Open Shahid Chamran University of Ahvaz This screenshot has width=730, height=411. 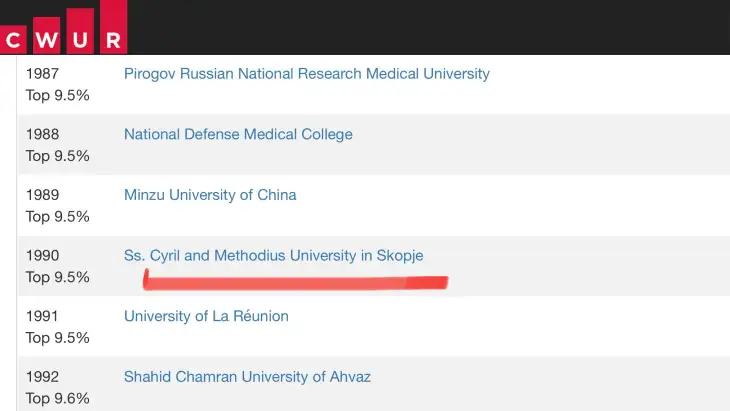tap(247, 377)
